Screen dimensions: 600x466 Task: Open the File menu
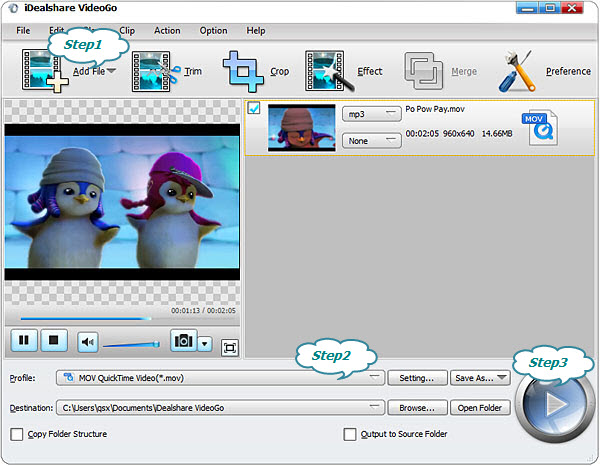[23, 31]
